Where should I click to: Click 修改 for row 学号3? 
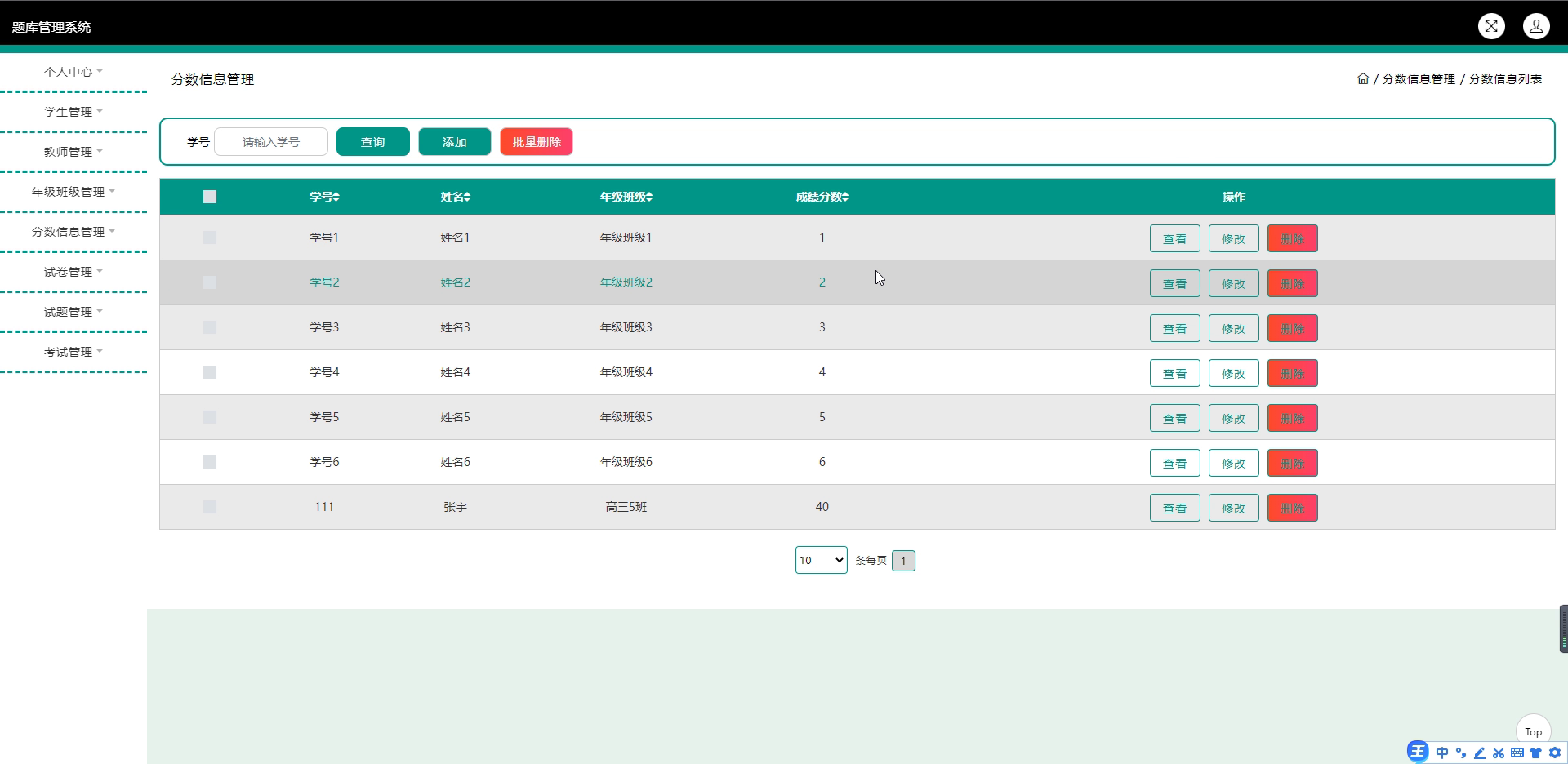[x=1234, y=328]
